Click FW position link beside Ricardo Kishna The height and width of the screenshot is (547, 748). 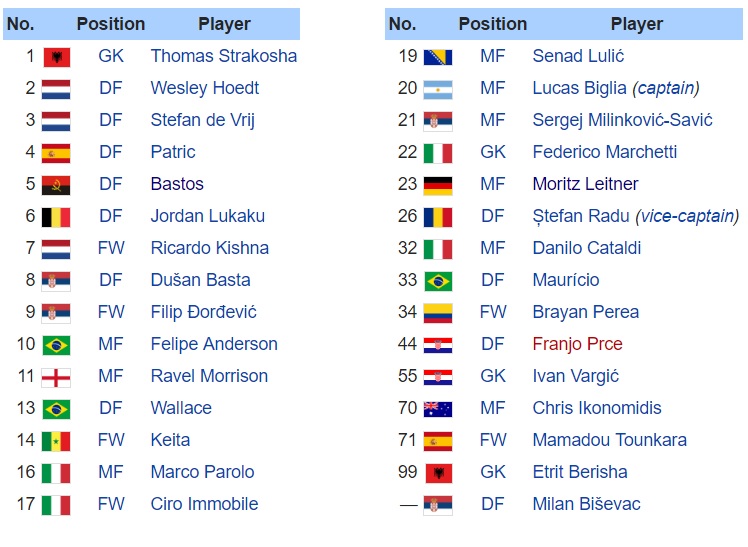(111, 248)
